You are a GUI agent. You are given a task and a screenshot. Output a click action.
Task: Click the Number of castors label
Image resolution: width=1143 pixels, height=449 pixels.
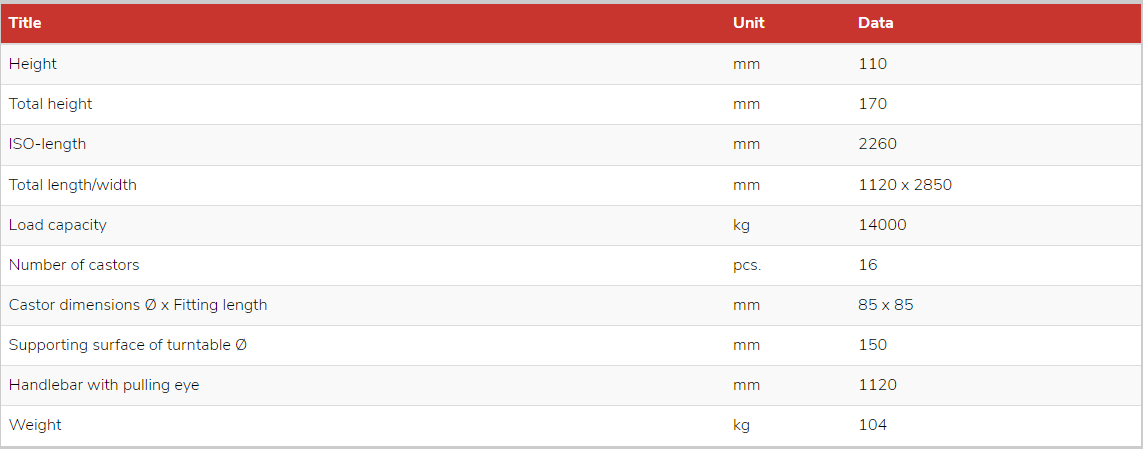74,265
